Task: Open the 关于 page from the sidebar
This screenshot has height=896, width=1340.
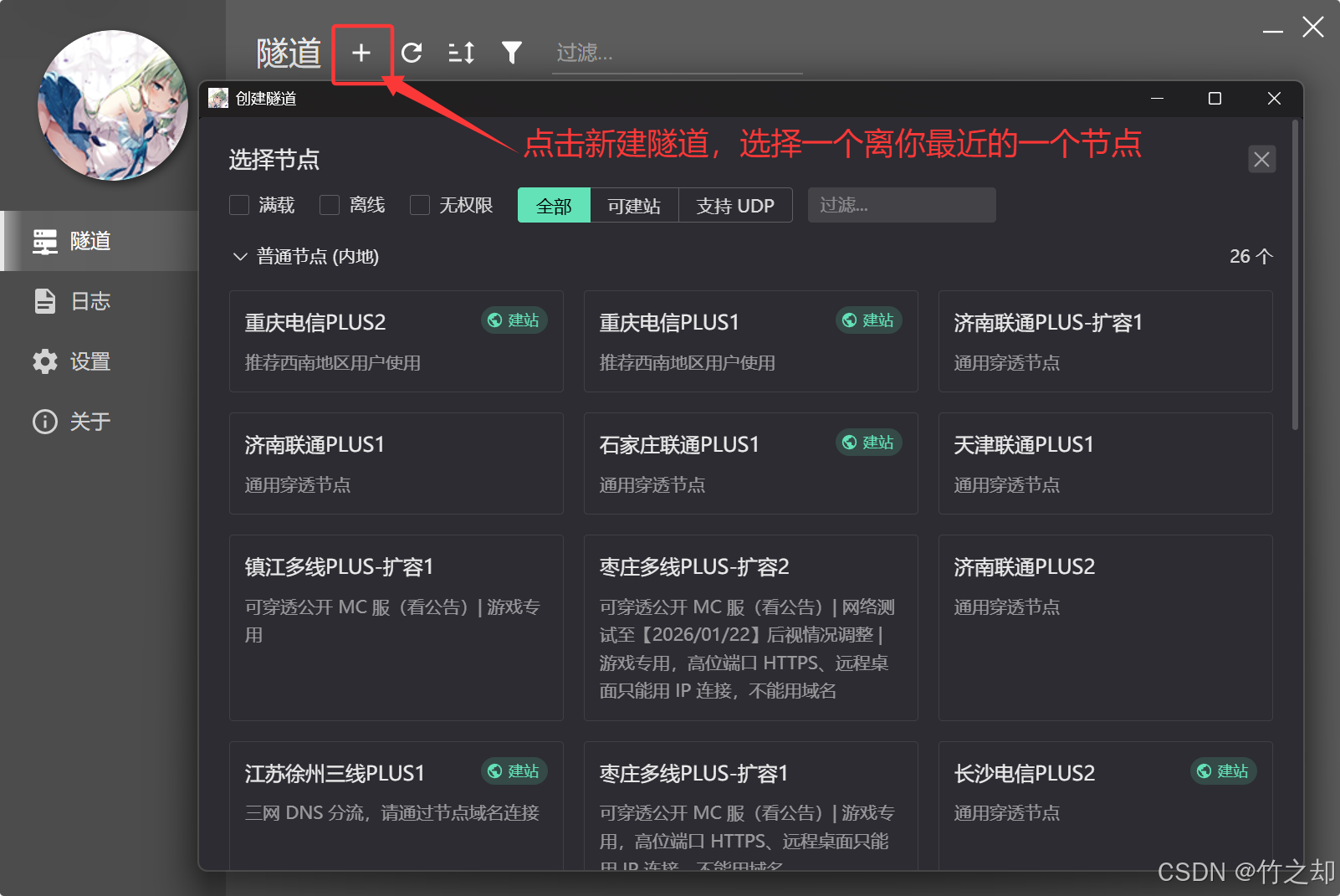Action: 90,422
